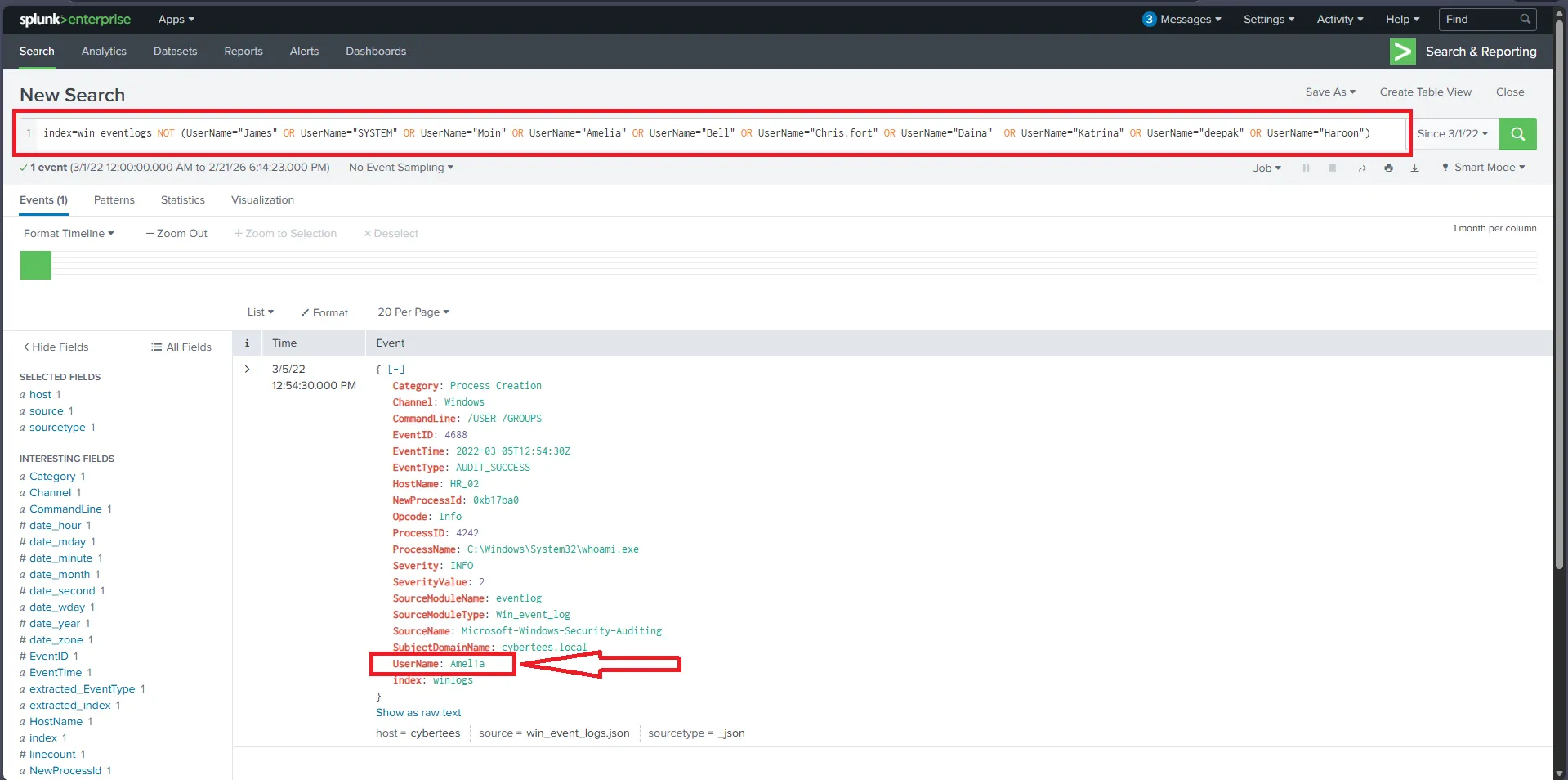Screen dimensions: 1568x780
Task: Expand the 3/5/22 event row
Action: pos(247,369)
